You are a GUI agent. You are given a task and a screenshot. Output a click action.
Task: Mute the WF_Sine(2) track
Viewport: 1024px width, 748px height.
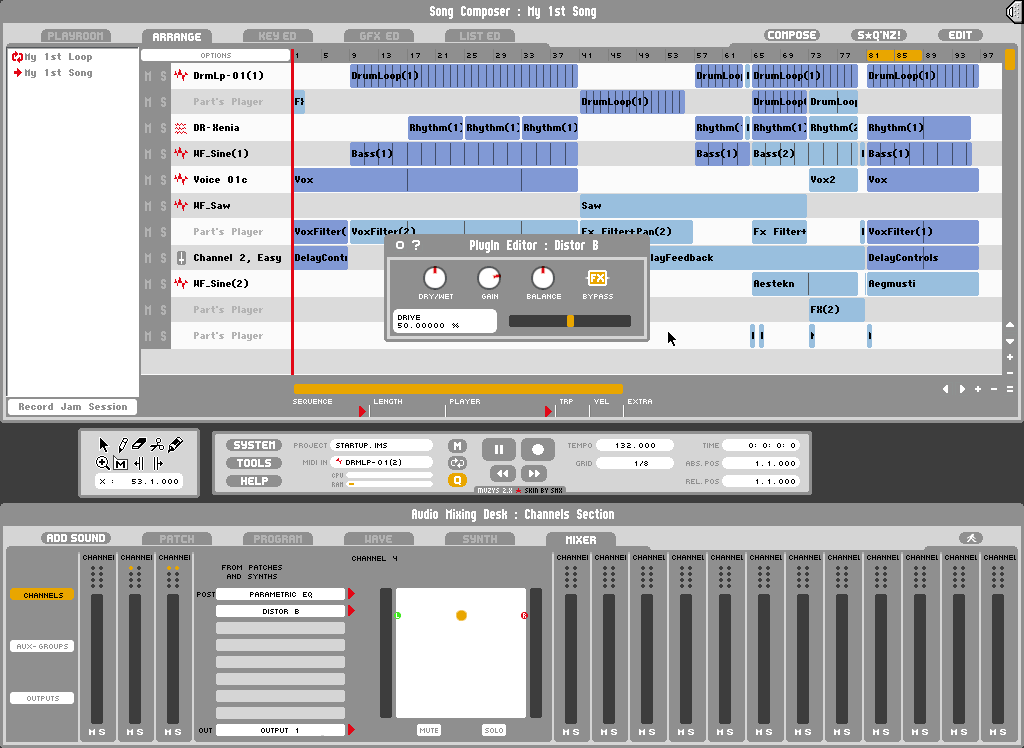148,284
